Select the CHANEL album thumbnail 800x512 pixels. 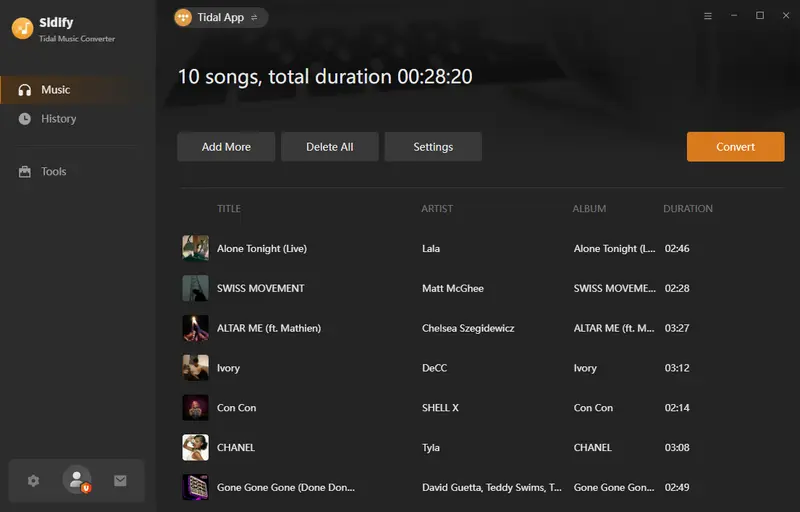pos(195,447)
